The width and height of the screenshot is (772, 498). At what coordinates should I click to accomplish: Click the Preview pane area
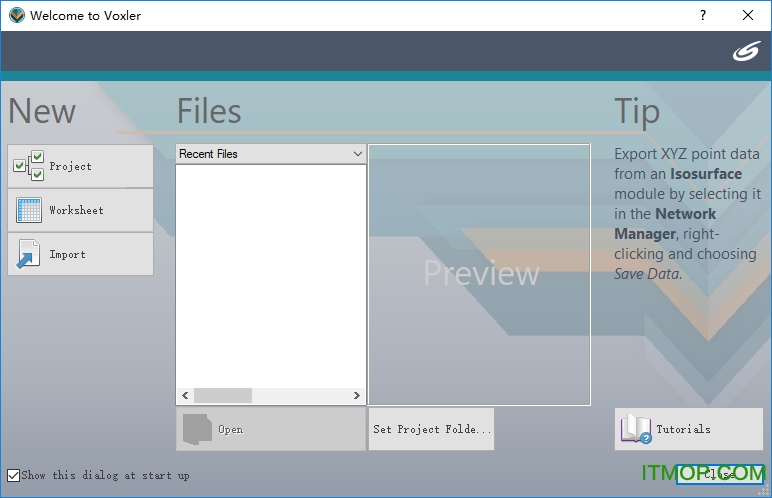click(480, 274)
